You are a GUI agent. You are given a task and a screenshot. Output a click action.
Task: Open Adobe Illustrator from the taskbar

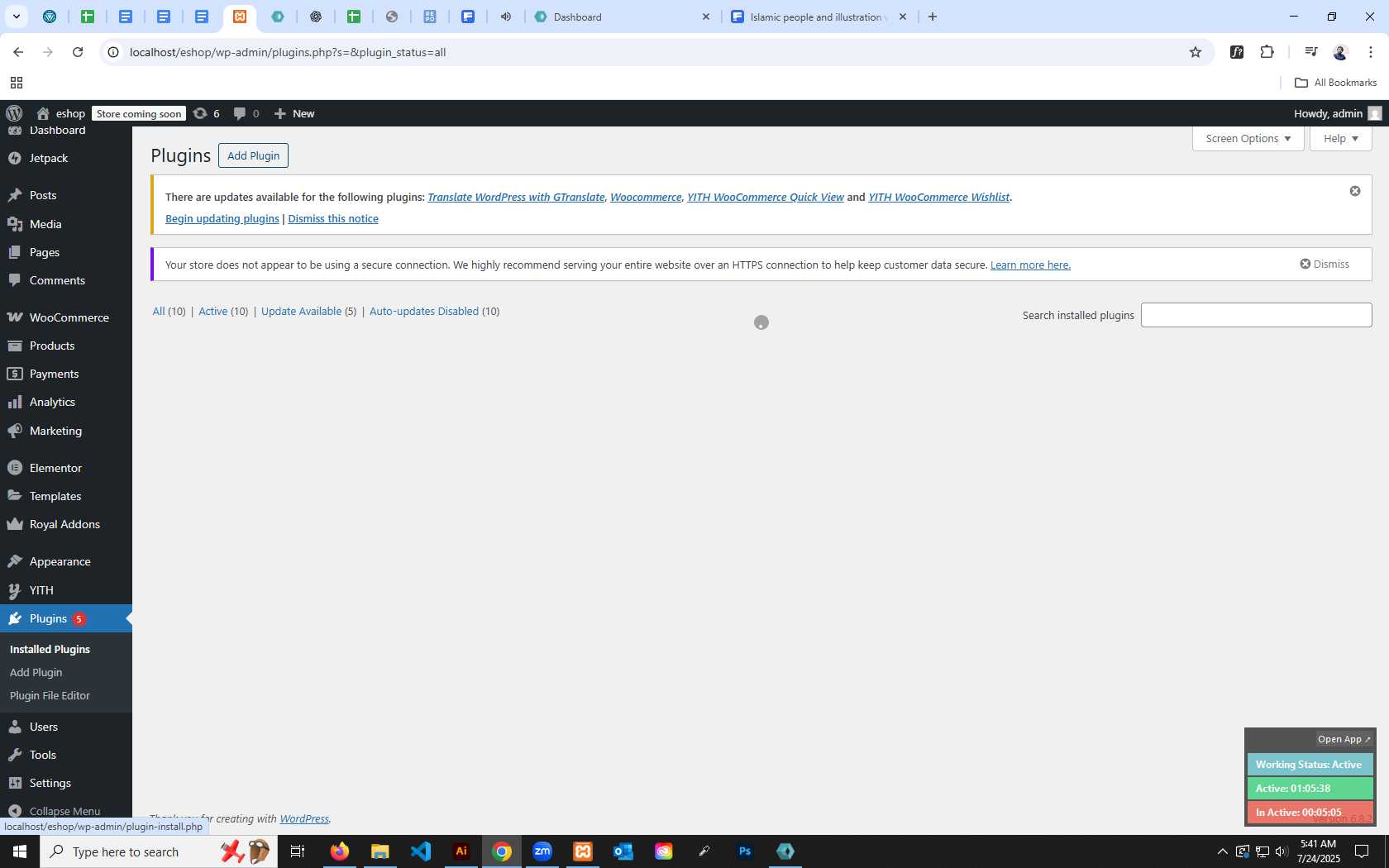461,851
